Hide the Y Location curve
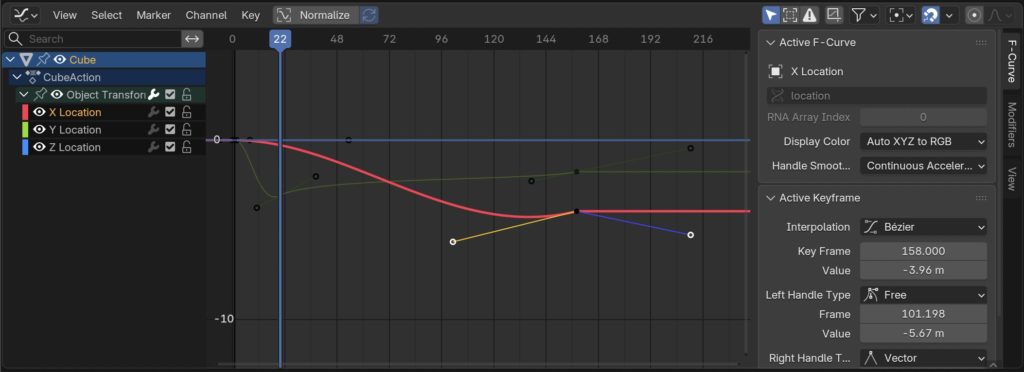 (x=39, y=130)
